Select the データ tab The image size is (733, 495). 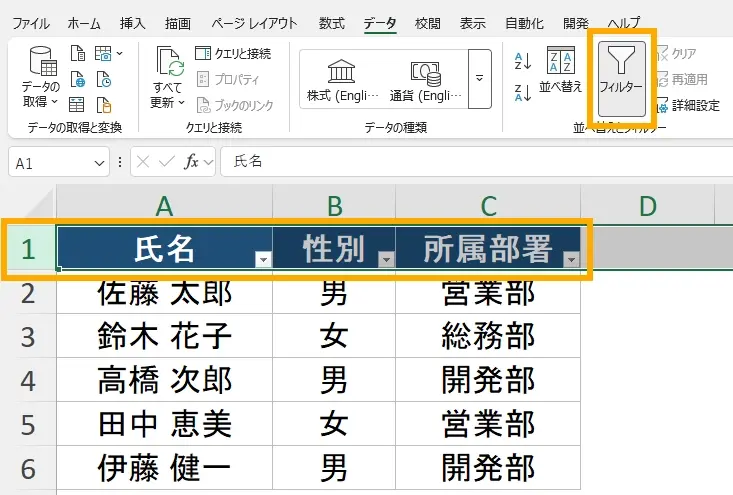click(x=380, y=23)
